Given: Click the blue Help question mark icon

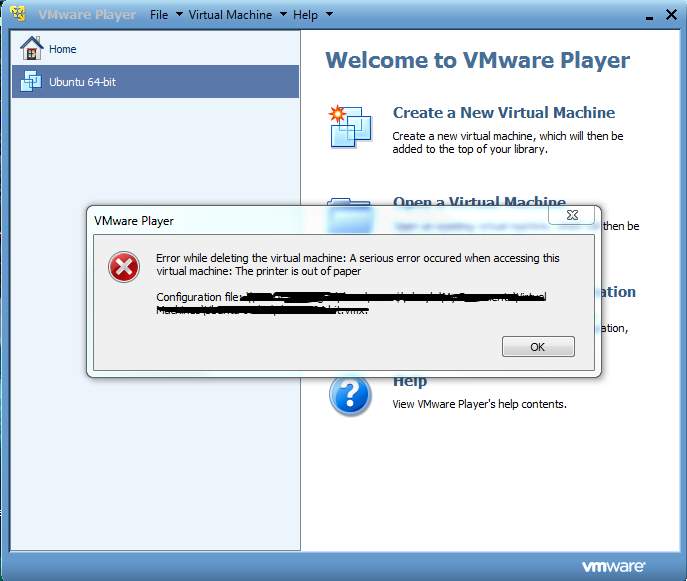Looking at the screenshot, I should coord(350,396).
